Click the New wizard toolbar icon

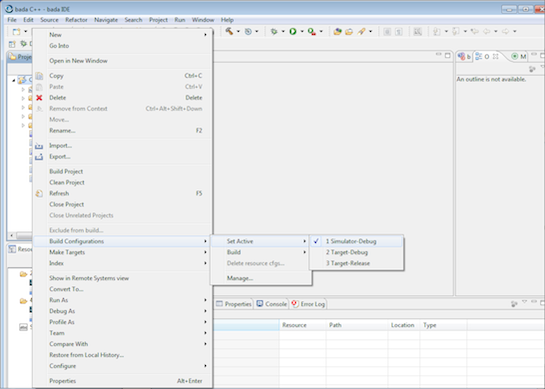[x=16, y=32]
